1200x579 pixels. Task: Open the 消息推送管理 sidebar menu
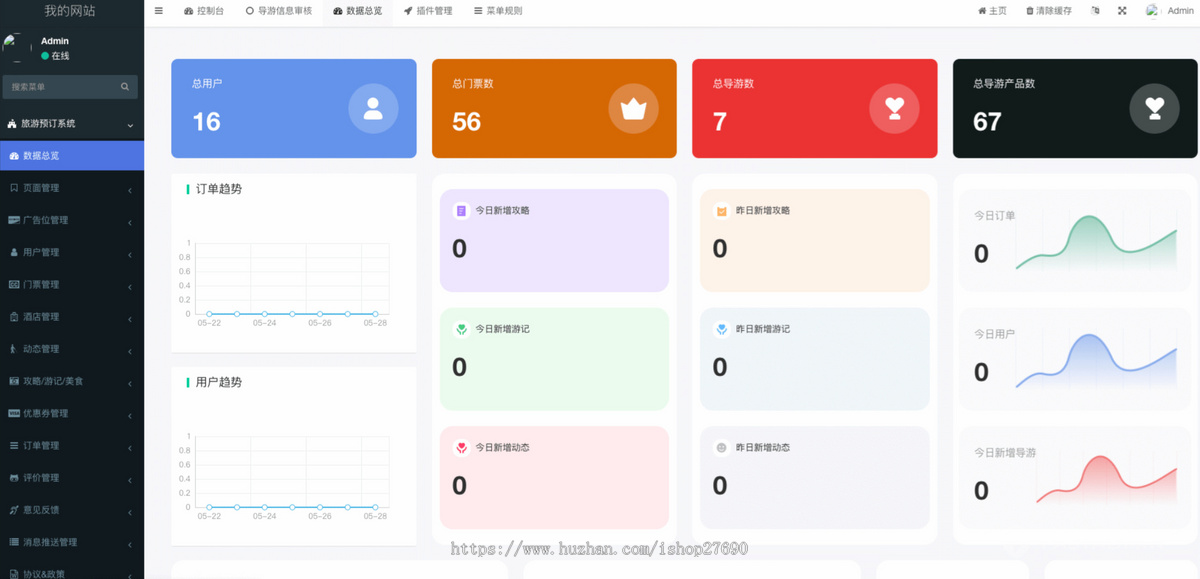pos(72,542)
